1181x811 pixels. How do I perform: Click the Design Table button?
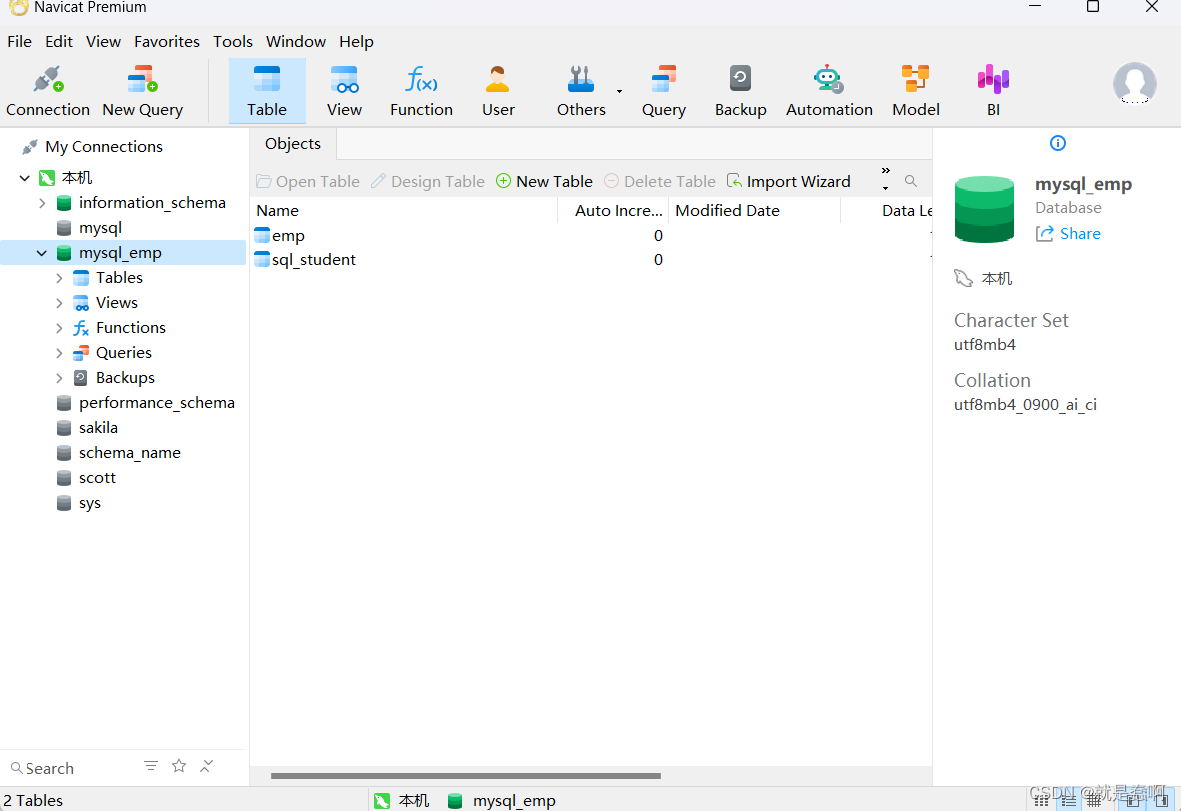(x=428, y=181)
